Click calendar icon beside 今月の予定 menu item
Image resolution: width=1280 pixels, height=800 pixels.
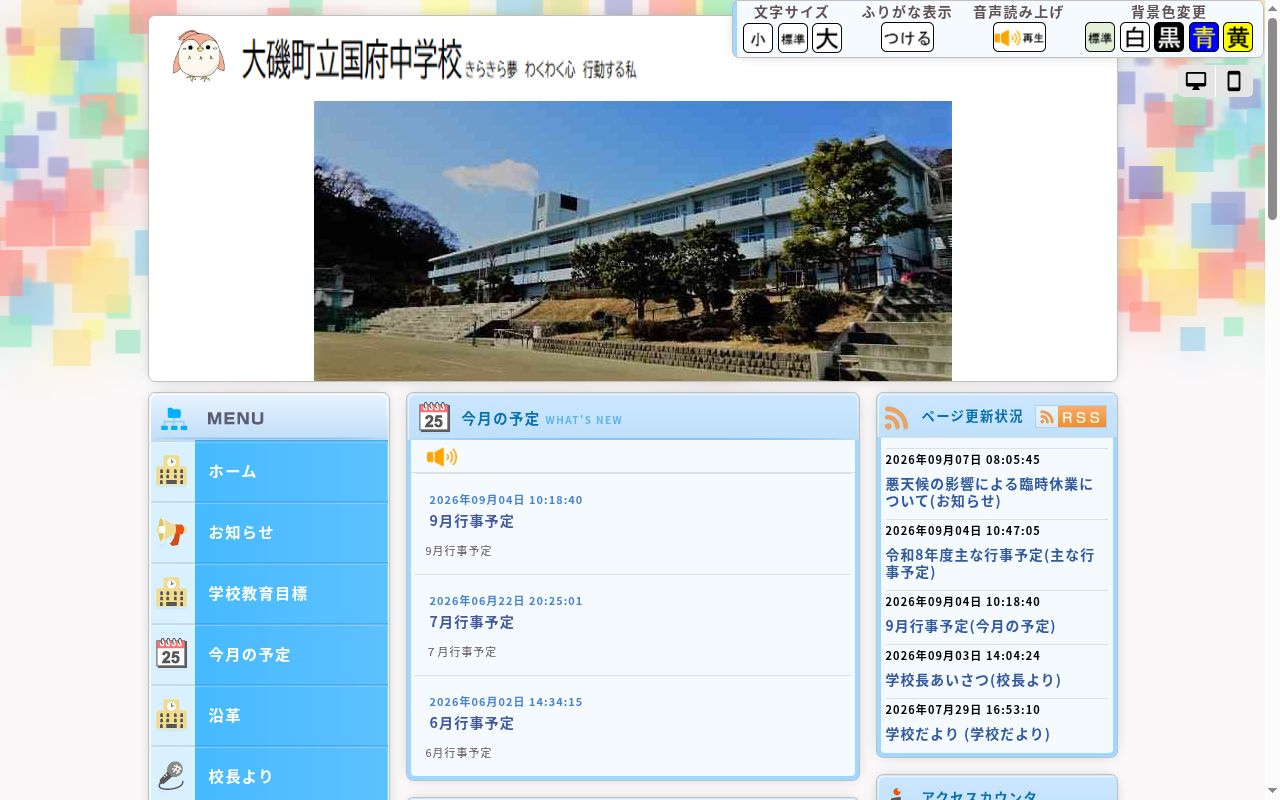[x=172, y=654]
